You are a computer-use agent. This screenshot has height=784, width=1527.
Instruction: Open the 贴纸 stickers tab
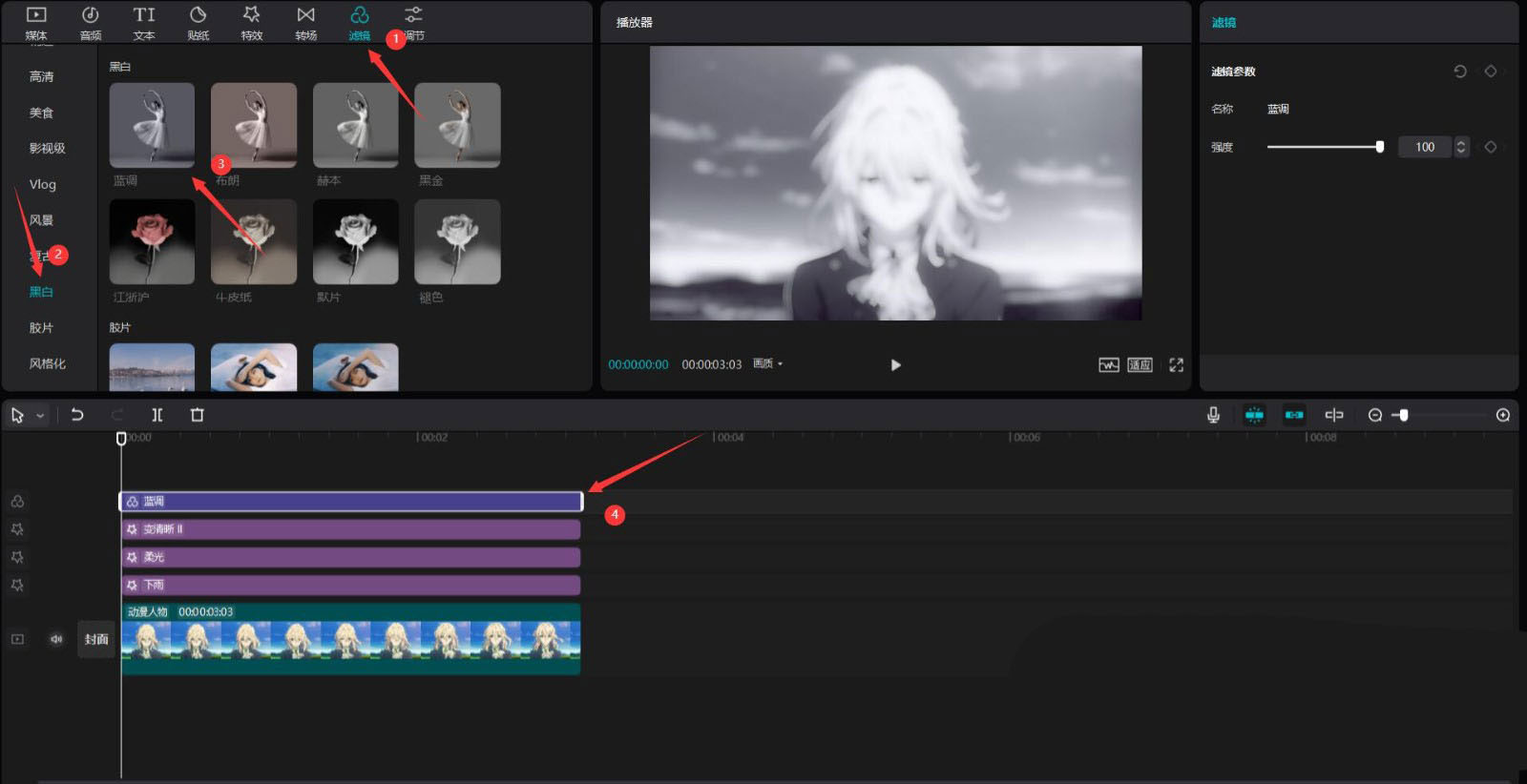(x=199, y=23)
